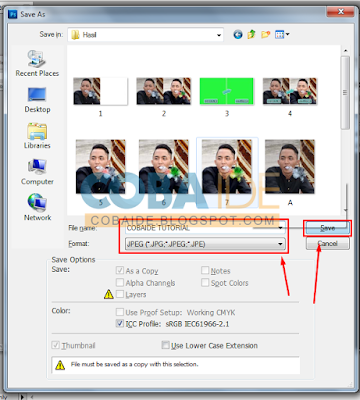Open Computer location

(37, 172)
